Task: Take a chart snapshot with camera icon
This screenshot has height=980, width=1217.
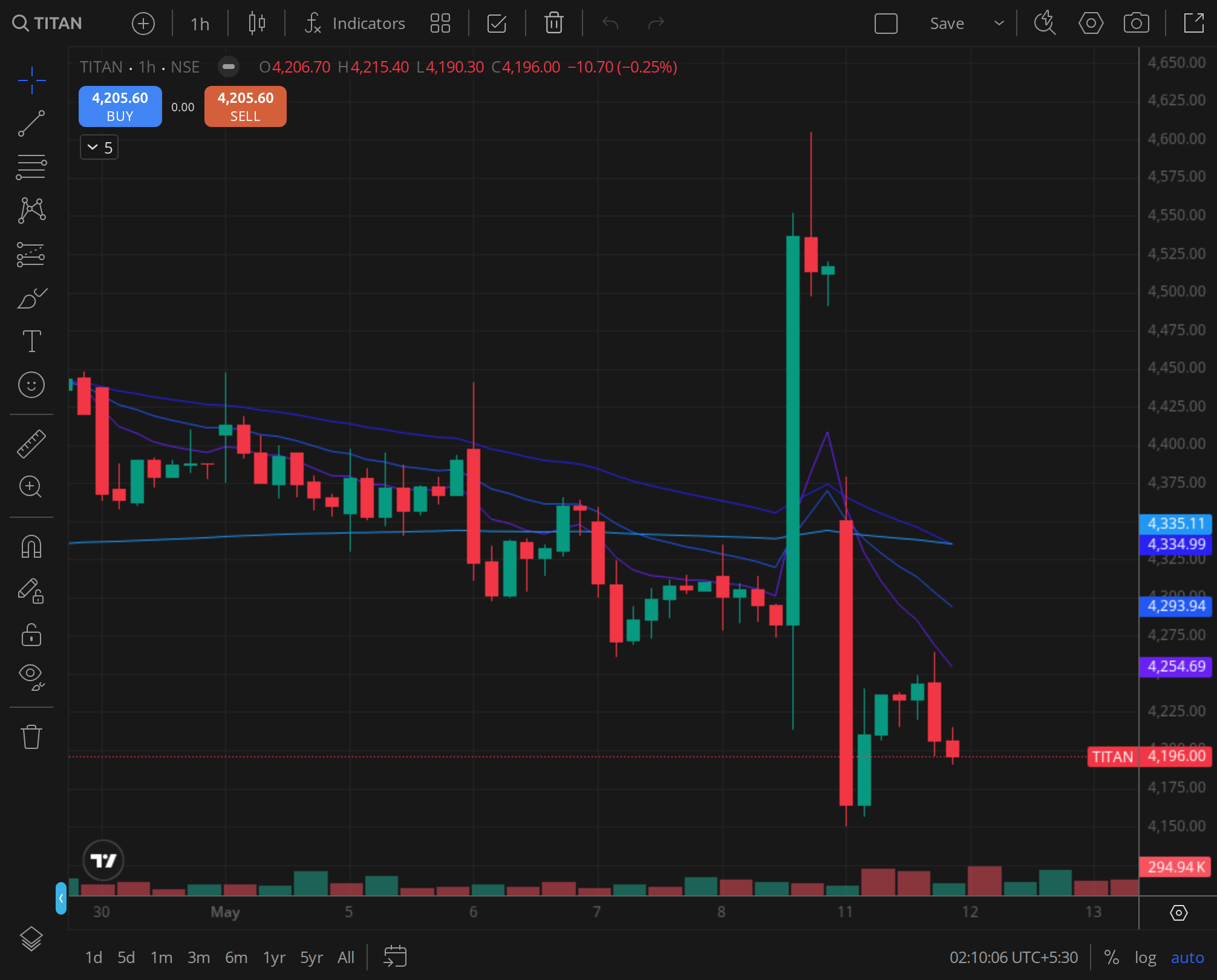Action: [x=1137, y=24]
